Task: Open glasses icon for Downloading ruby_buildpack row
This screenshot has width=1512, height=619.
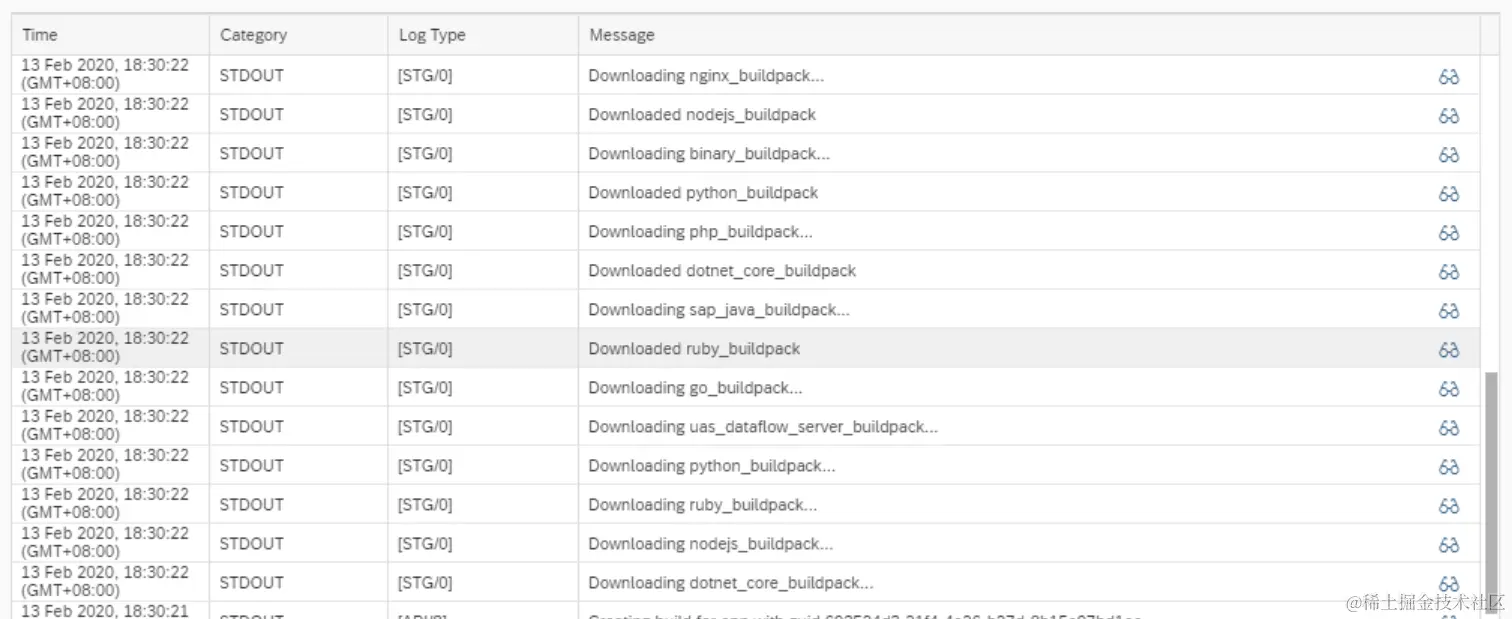Action: [x=1449, y=506]
